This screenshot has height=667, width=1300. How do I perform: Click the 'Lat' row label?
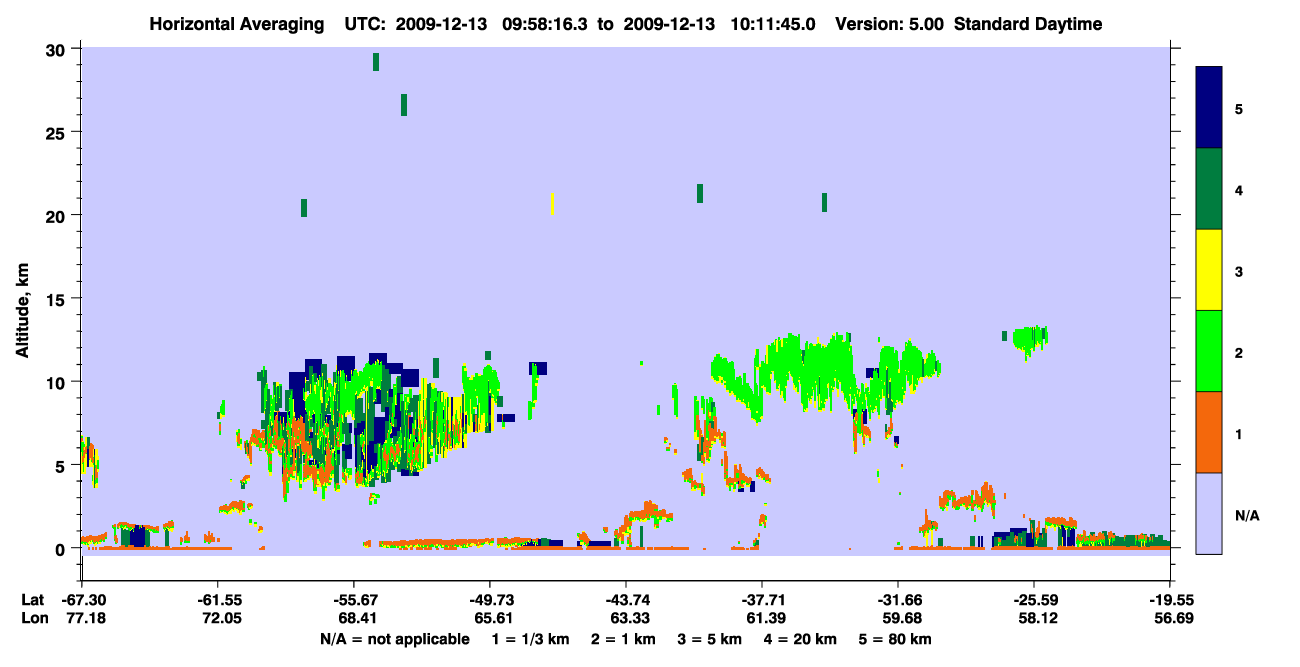coord(32,600)
